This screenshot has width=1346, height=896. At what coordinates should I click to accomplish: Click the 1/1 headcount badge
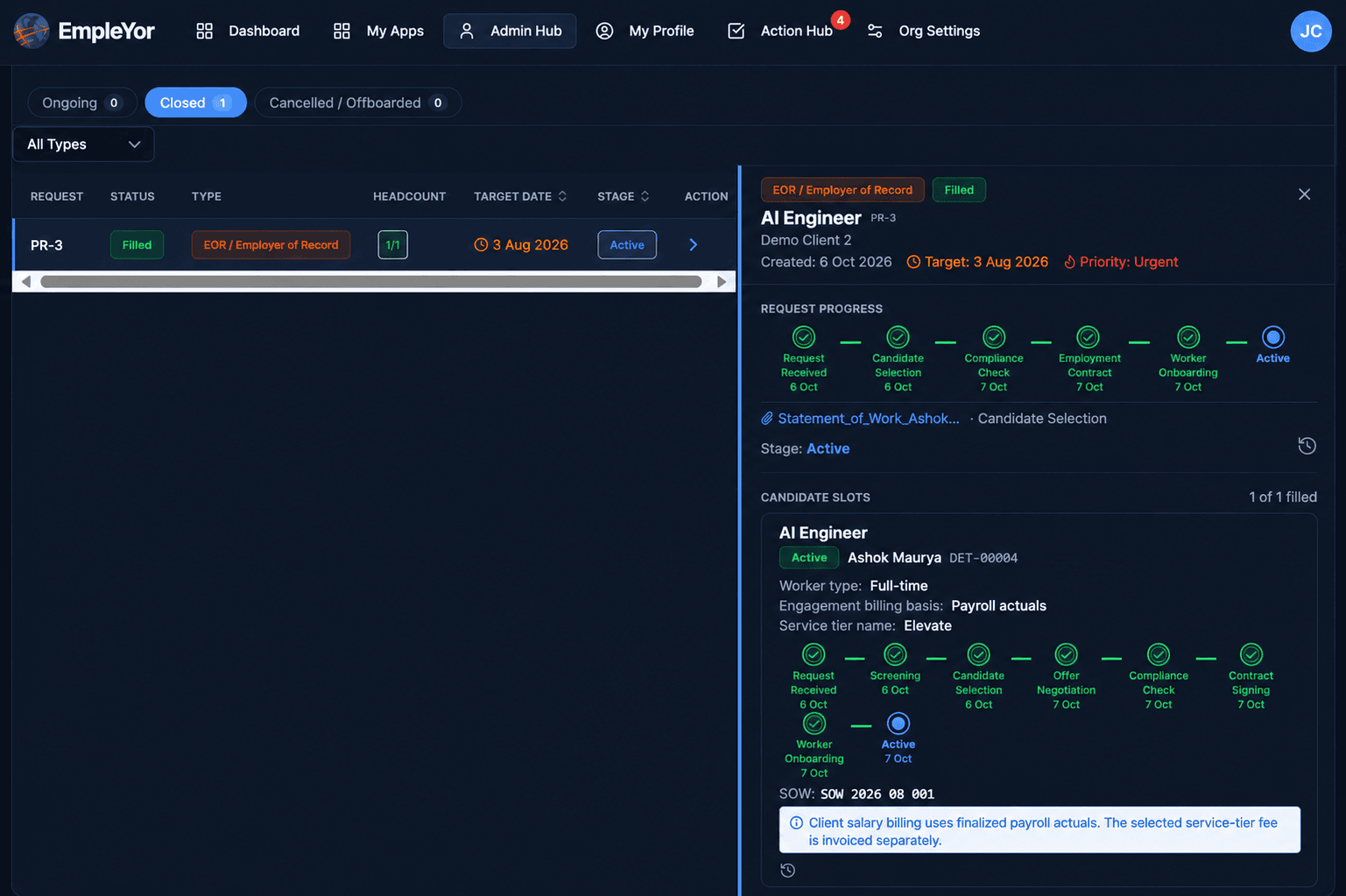coord(392,245)
